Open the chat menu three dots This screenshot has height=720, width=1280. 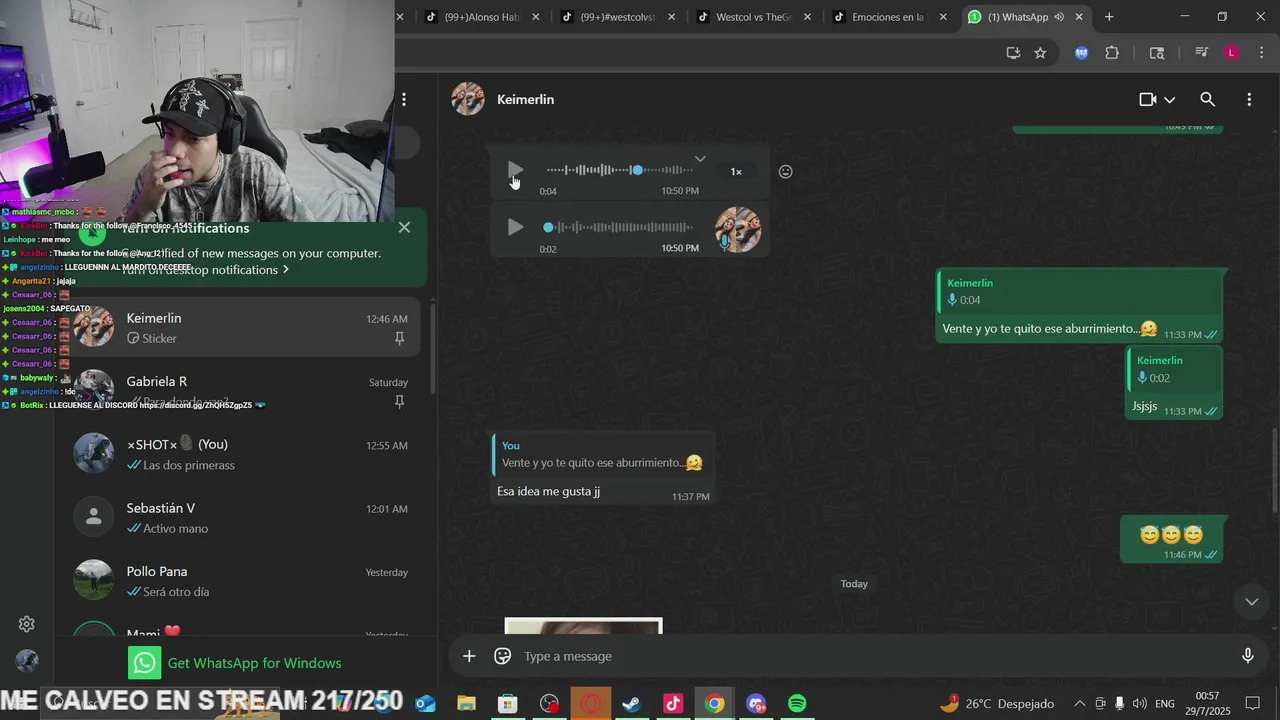(1249, 99)
